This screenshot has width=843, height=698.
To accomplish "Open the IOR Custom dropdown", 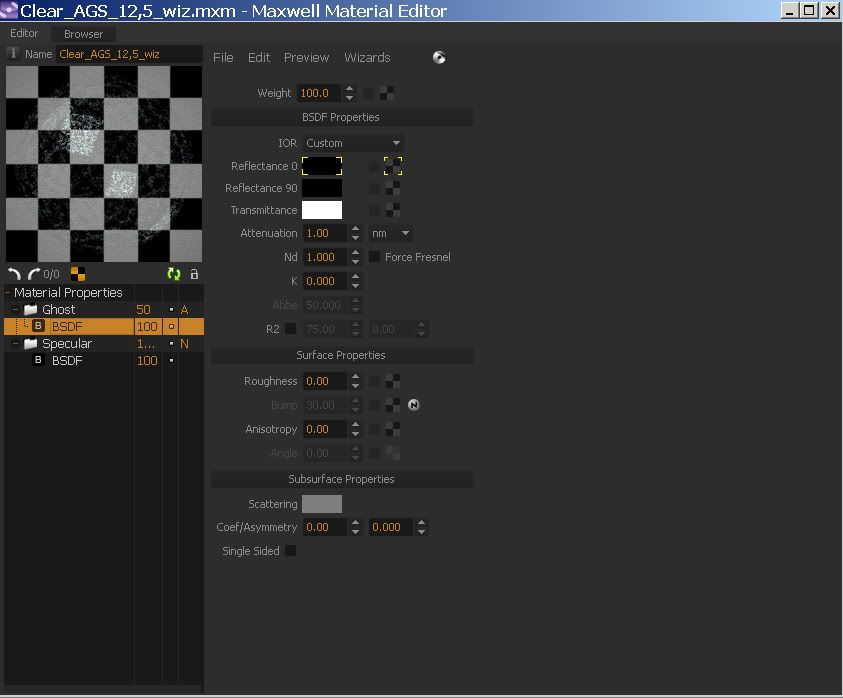I will click(354, 143).
